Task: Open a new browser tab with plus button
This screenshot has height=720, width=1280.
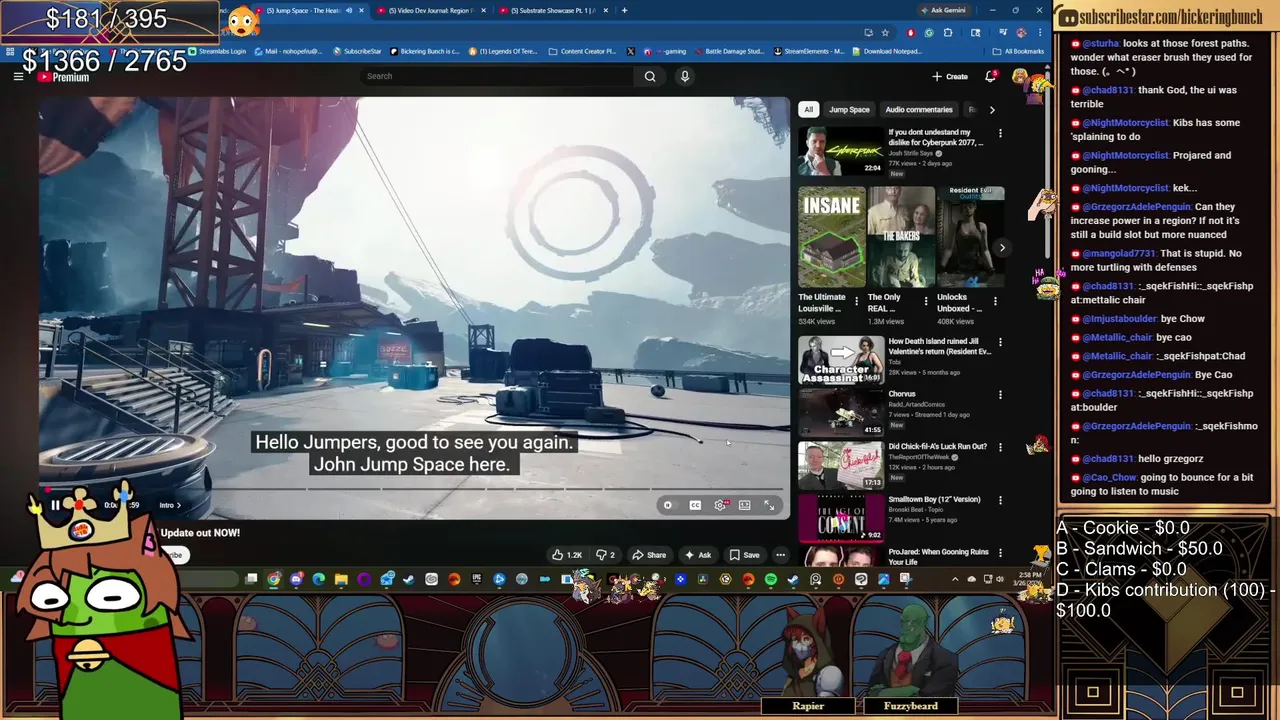Action: [624, 10]
